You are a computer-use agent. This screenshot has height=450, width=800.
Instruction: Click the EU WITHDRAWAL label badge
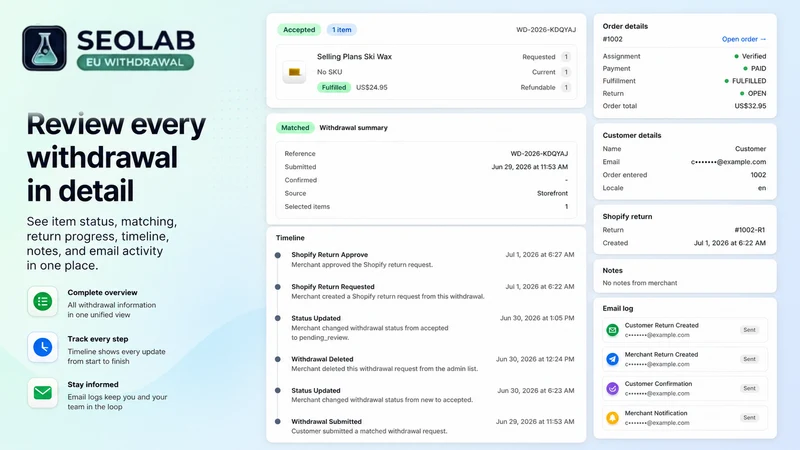[x=135, y=62]
